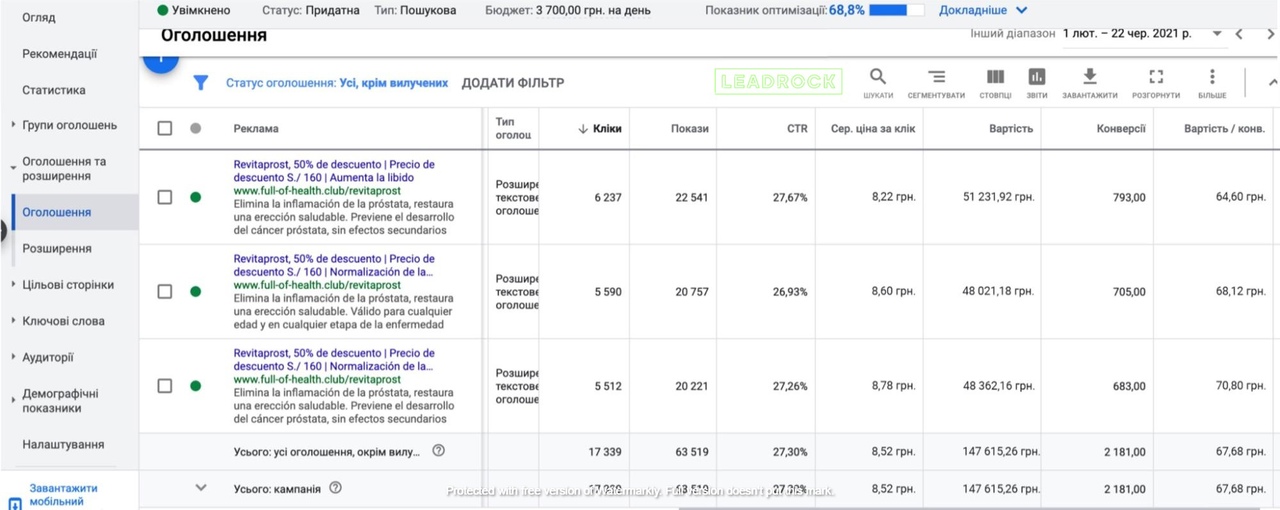Click Завантажити мобільний link
This screenshot has width=1280, height=510.
pos(64,495)
